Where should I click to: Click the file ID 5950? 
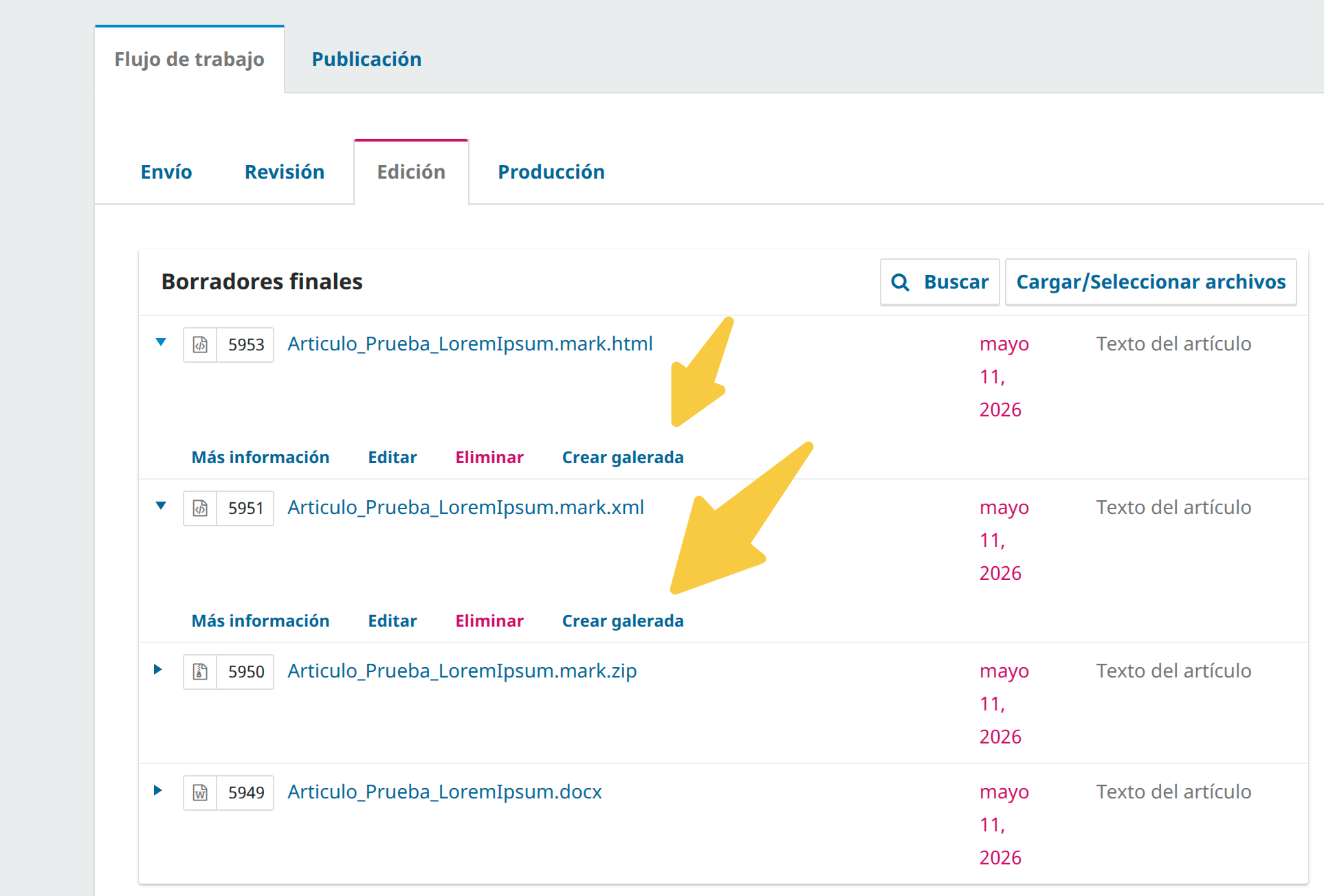click(x=246, y=671)
